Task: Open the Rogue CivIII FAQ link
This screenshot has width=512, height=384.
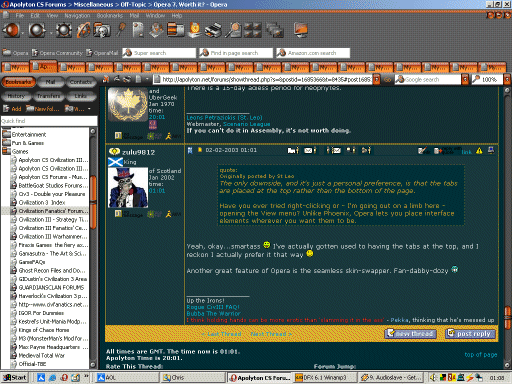Action: (x=213, y=307)
